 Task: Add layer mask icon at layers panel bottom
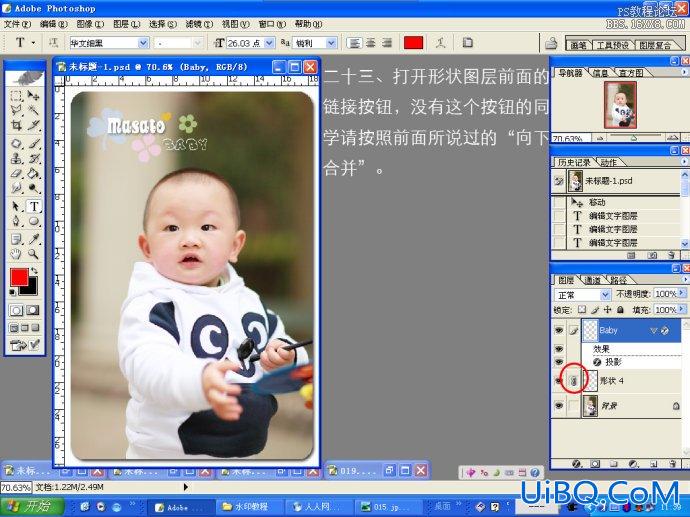[595, 464]
